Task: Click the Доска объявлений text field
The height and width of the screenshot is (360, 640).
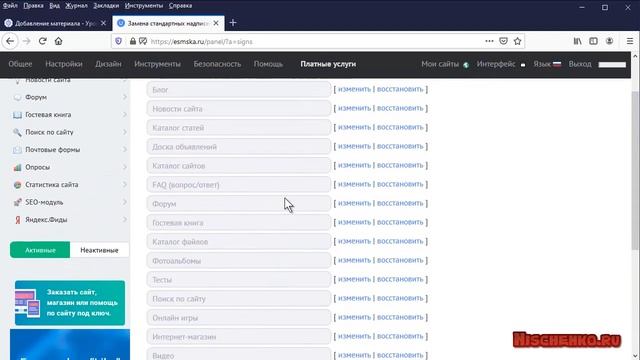Action: click(239, 147)
